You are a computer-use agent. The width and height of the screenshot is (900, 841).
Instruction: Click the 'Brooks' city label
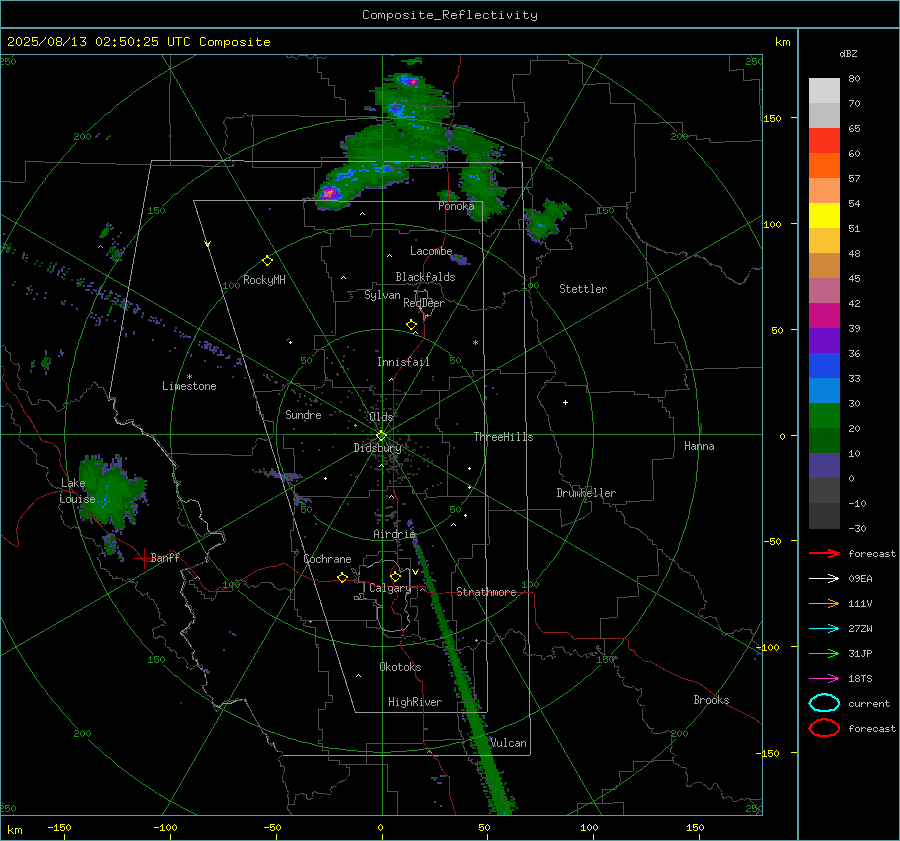711,700
